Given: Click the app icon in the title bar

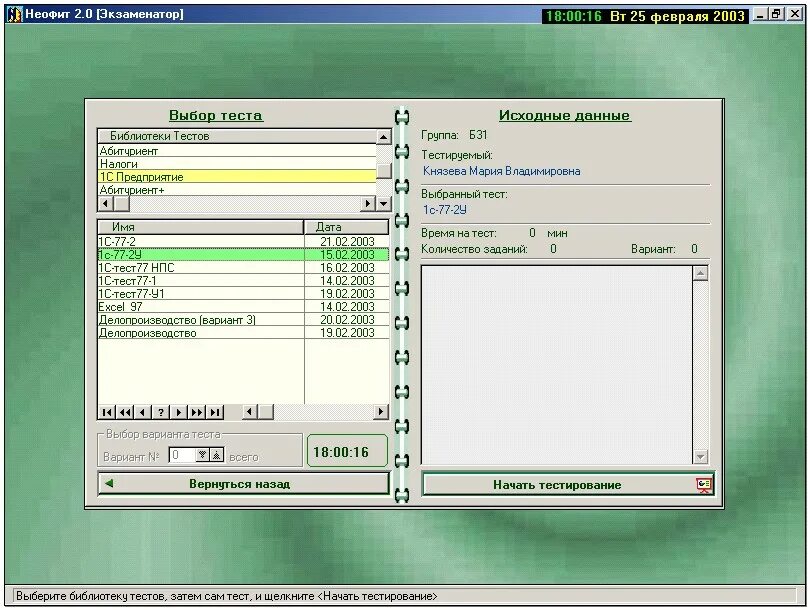Looking at the screenshot, I should pos(14,14).
